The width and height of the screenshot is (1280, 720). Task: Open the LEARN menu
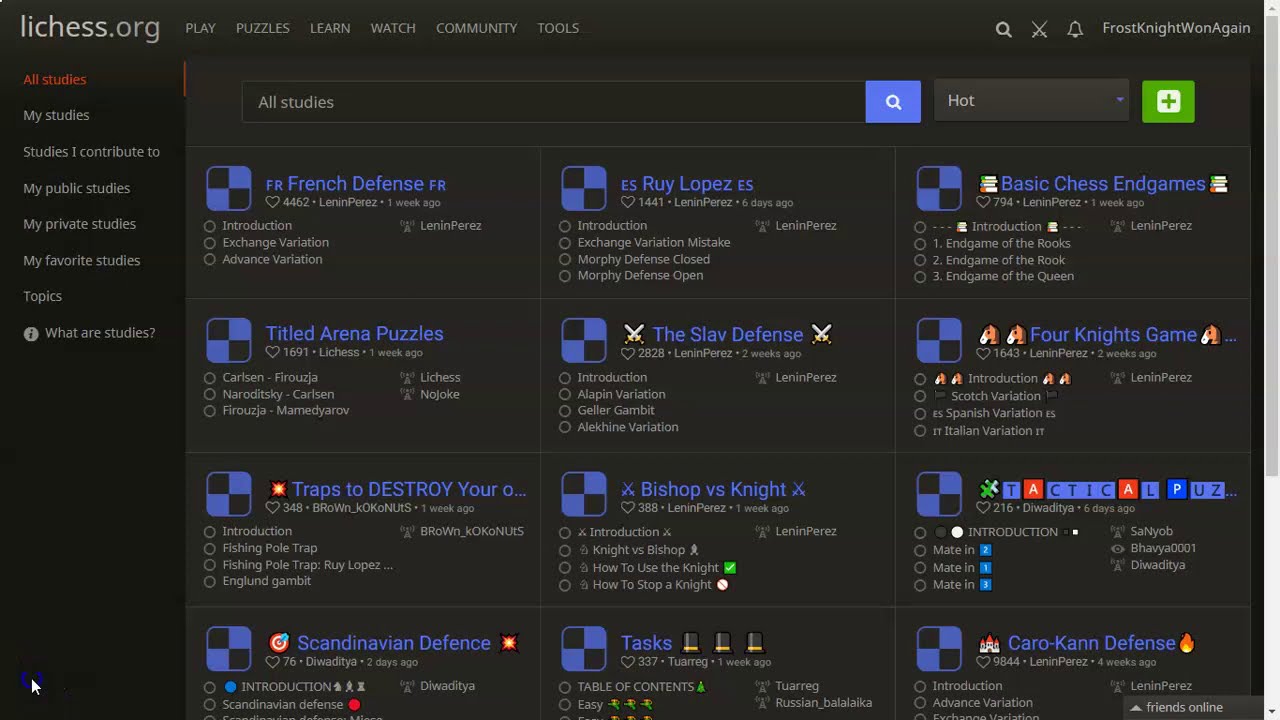pos(330,28)
